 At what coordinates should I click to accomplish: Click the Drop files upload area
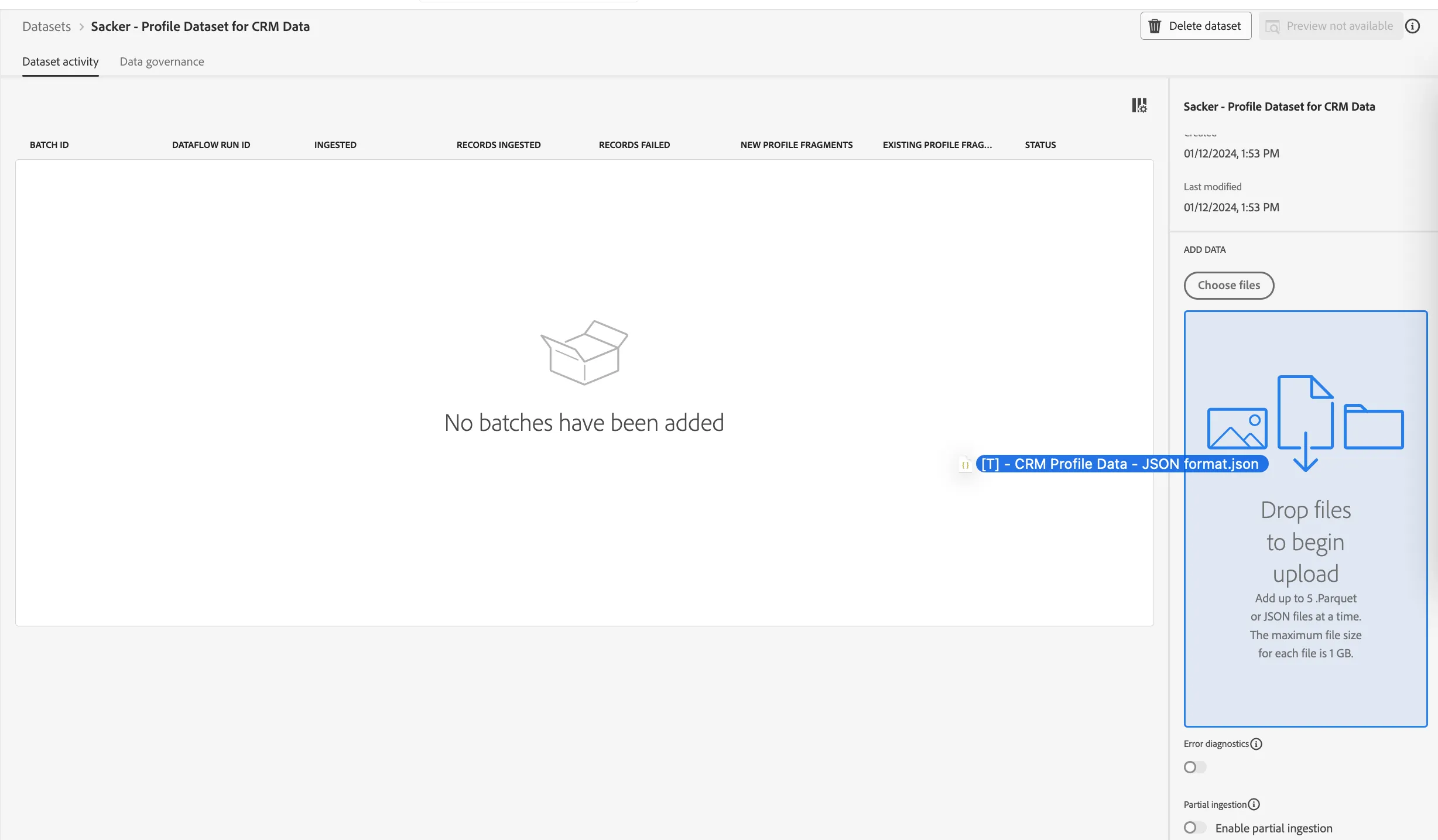pyautogui.click(x=1306, y=519)
